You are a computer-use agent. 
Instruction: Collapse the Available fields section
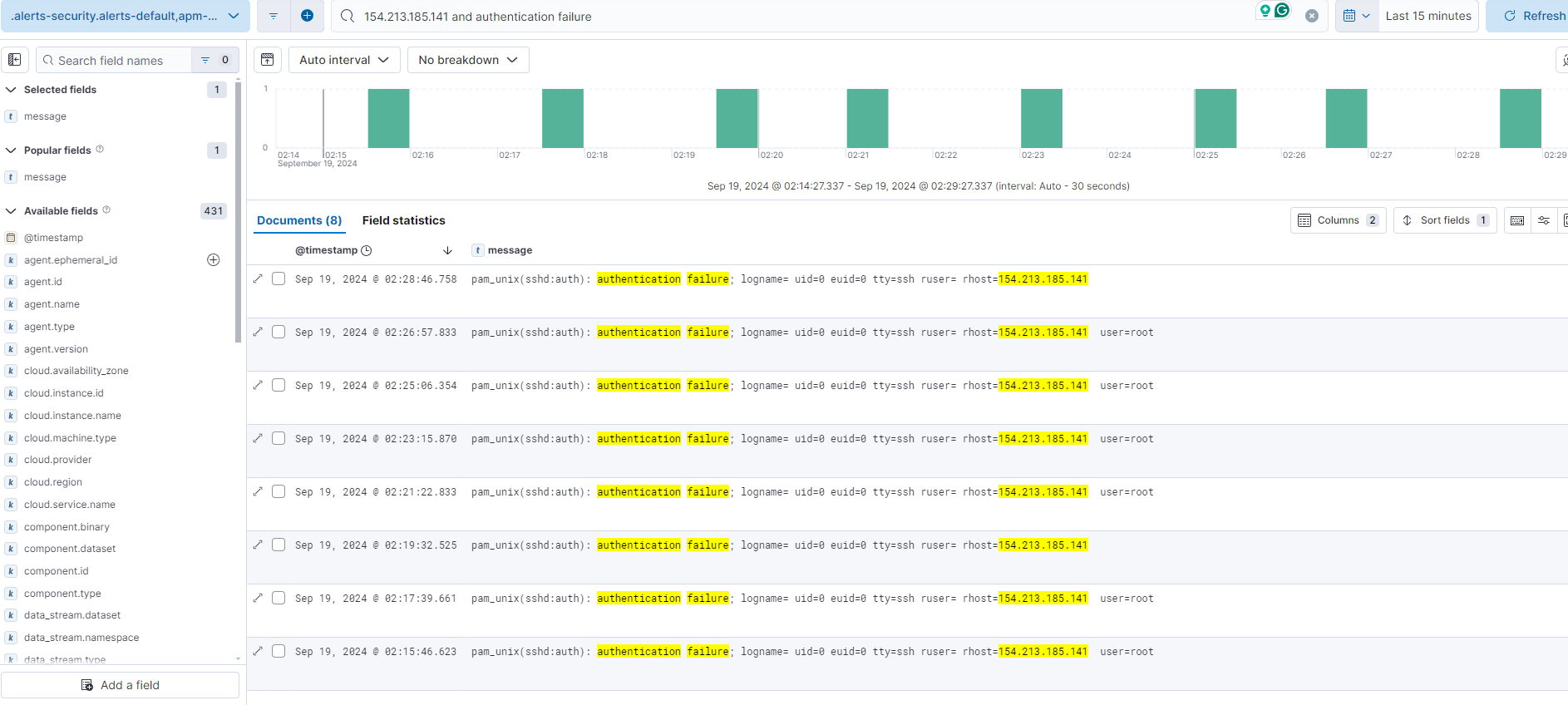point(12,211)
